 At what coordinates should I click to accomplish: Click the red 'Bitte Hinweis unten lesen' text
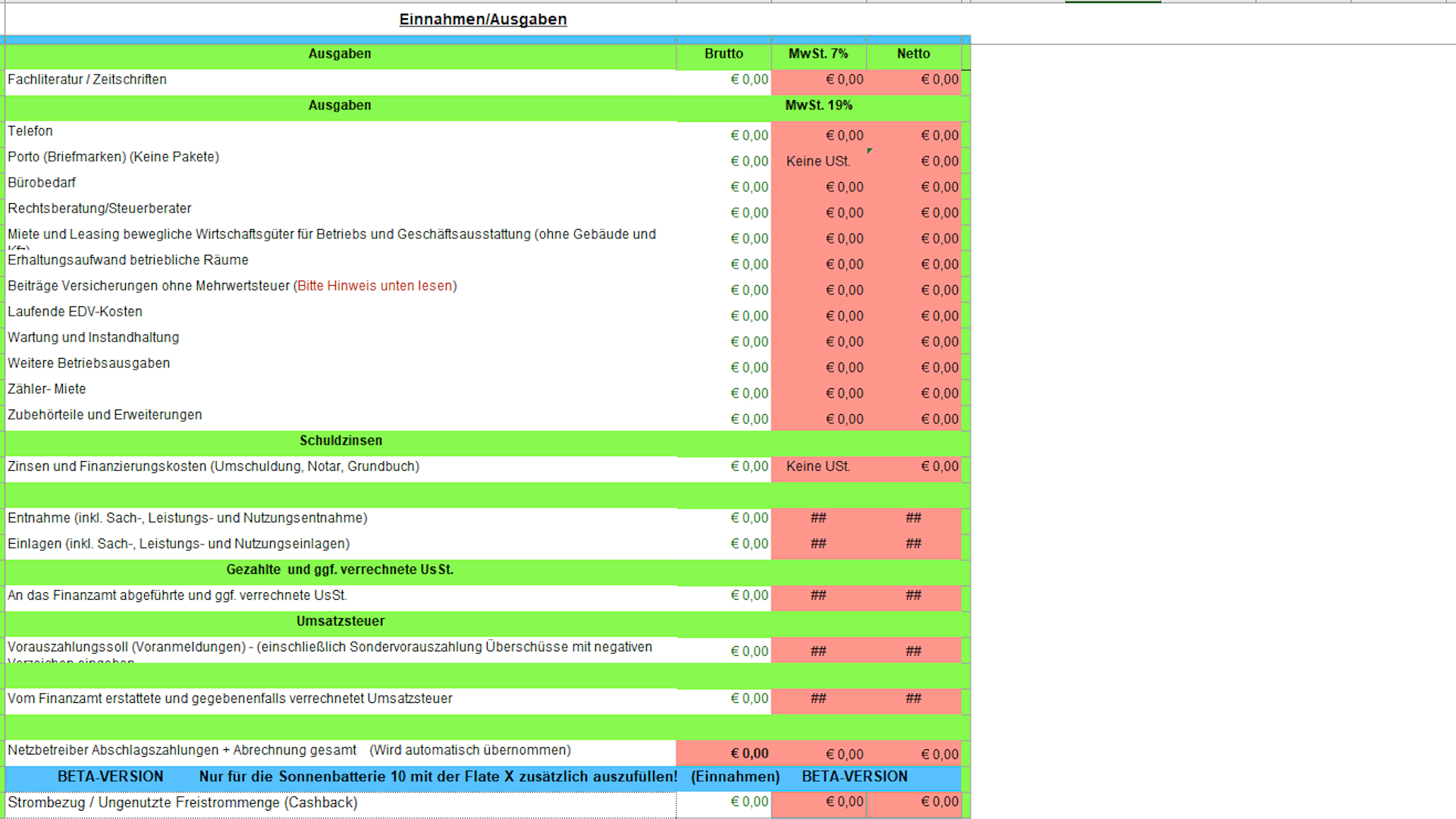[375, 286]
